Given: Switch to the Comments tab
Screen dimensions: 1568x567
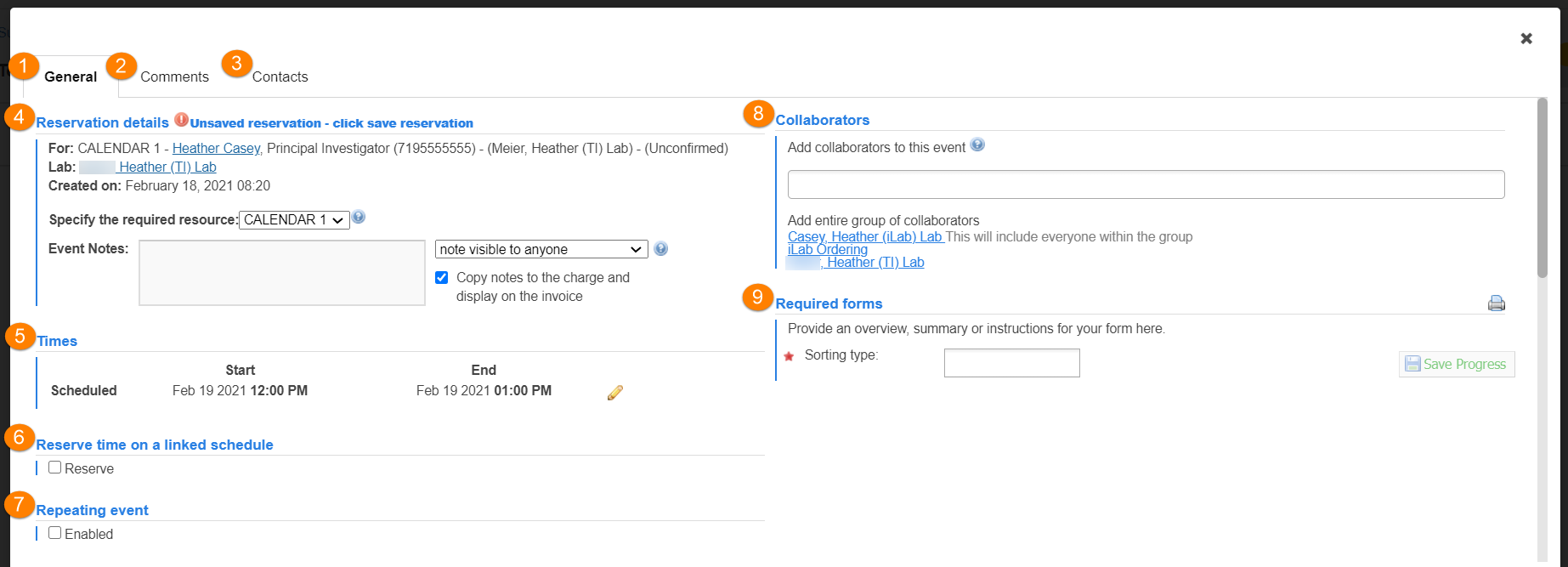Looking at the screenshot, I should (174, 77).
